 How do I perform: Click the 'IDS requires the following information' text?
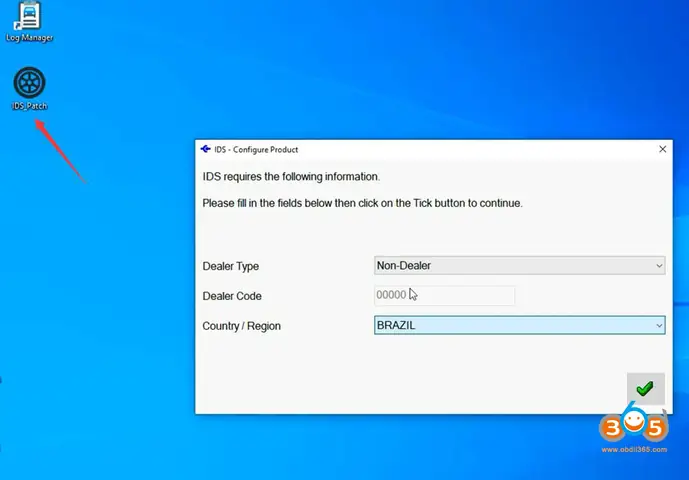pos(291,177)
